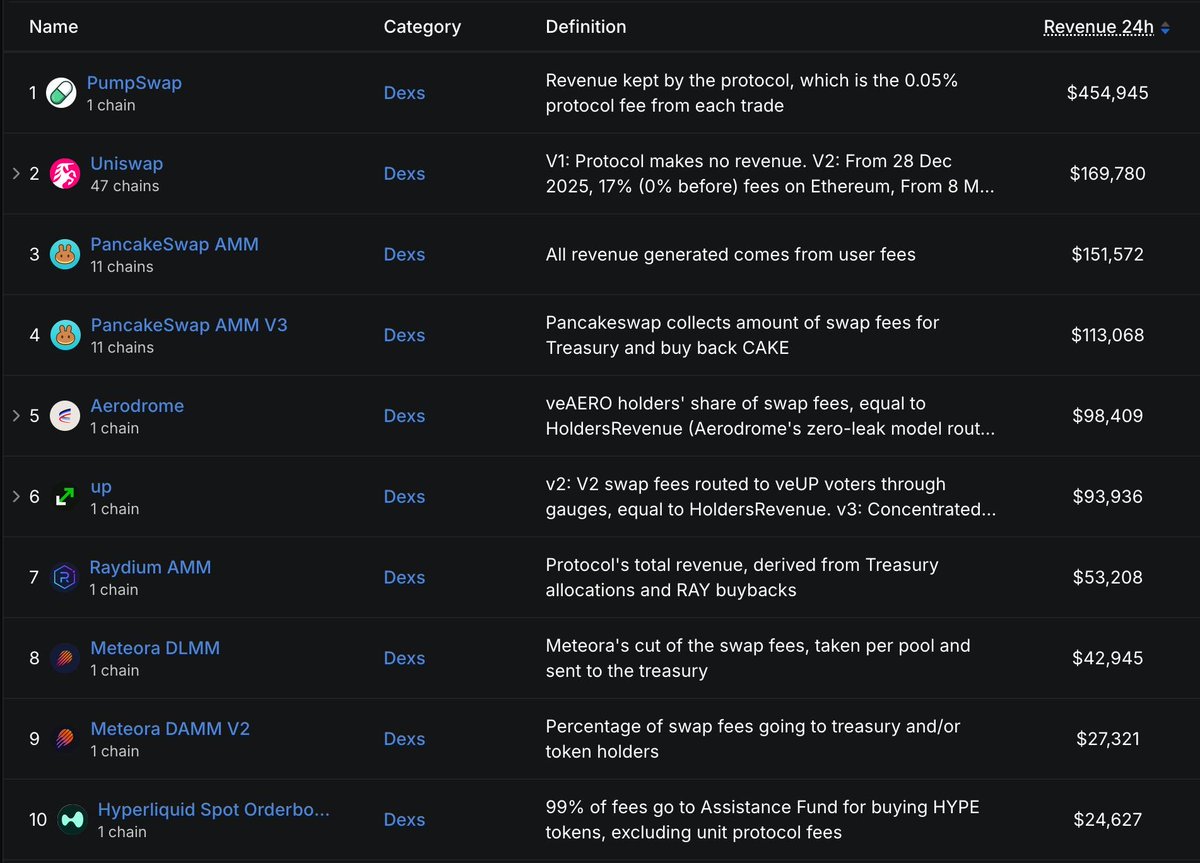
Task: Click Dexs category in Meteora DAMM V2 row
Action: click(x=404, y=740)
